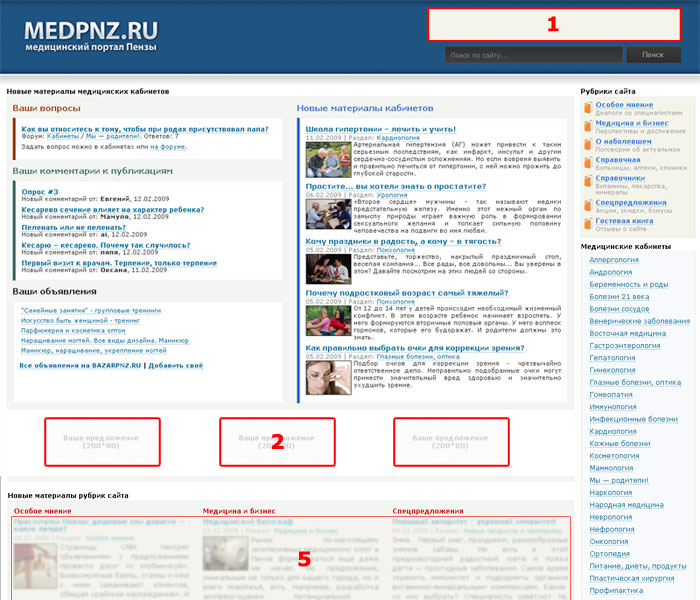The image size is (700, 600).
Task: Open the Венерические заболевания cabinet
Action: click(639, 321)
